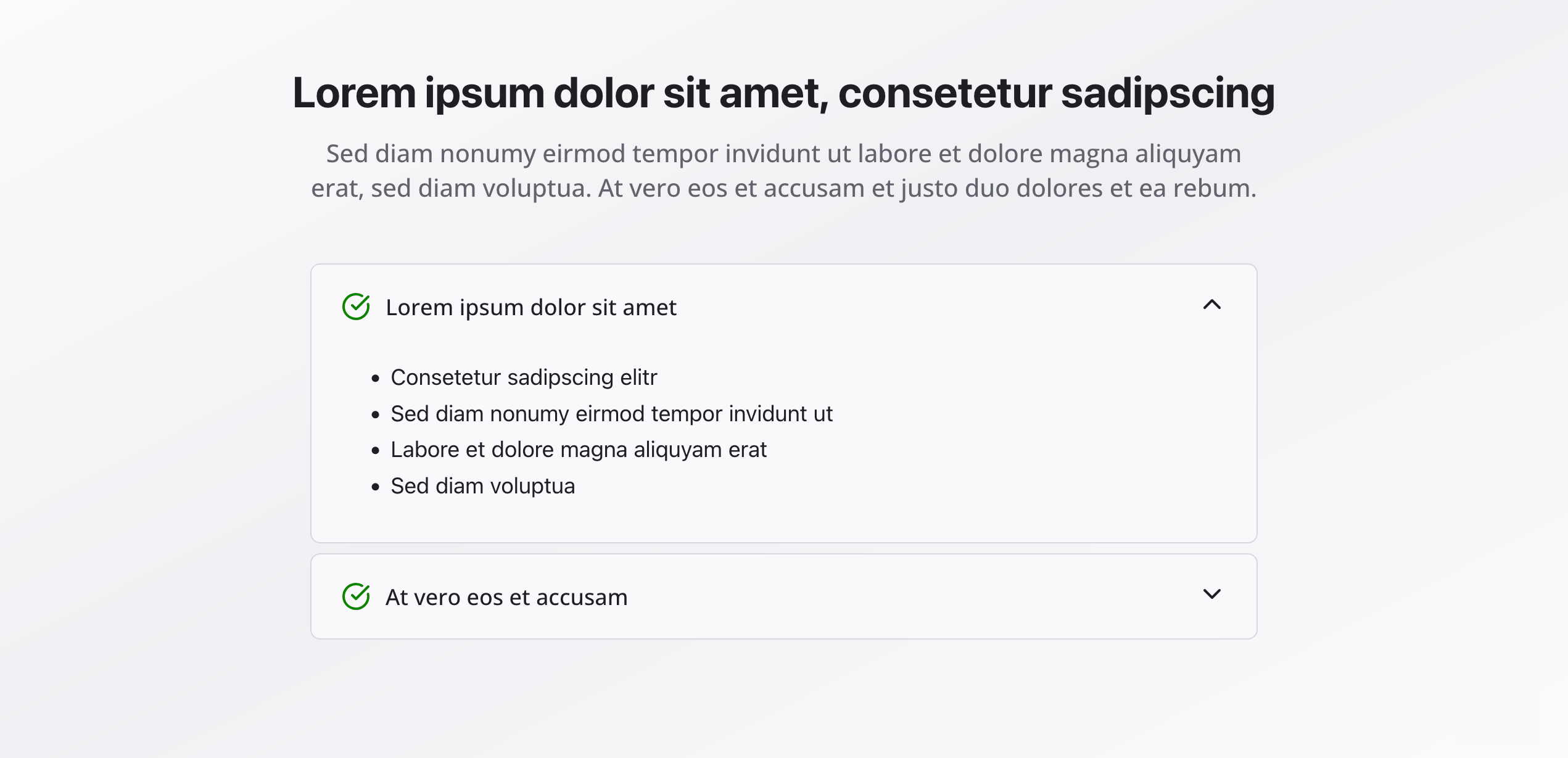
Task: Collapse the Lorem ipsum dolor sit amet section
Action: [1211, 305]
